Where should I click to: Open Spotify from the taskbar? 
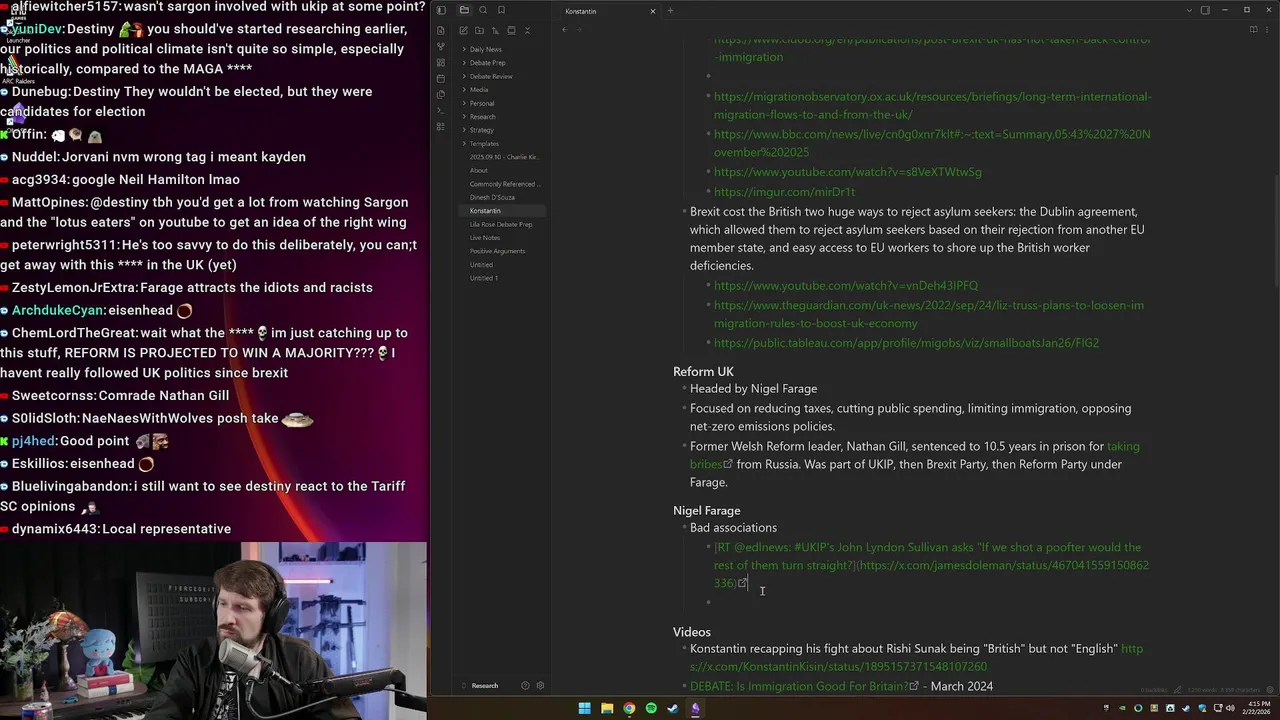pyautogui.click(x=651, y=709)
